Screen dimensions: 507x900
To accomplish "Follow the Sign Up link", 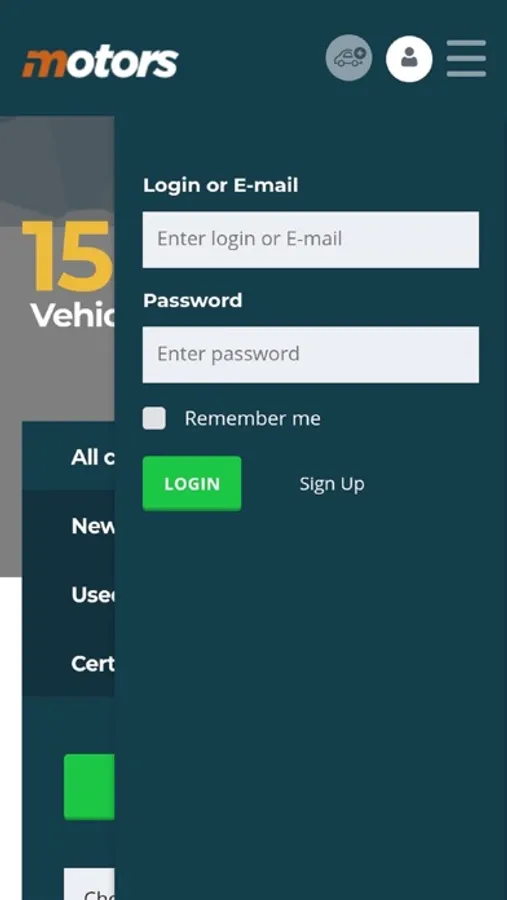I will tap(332, 484).
